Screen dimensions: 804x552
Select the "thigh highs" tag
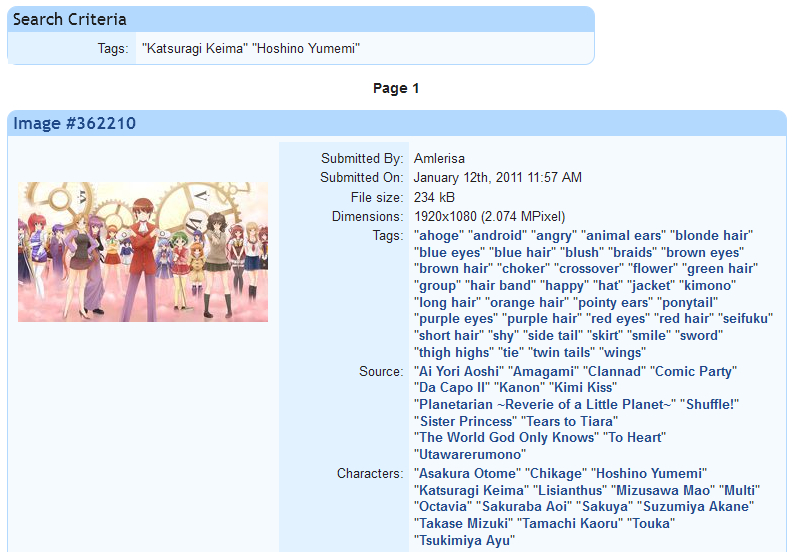click(454, 352)
